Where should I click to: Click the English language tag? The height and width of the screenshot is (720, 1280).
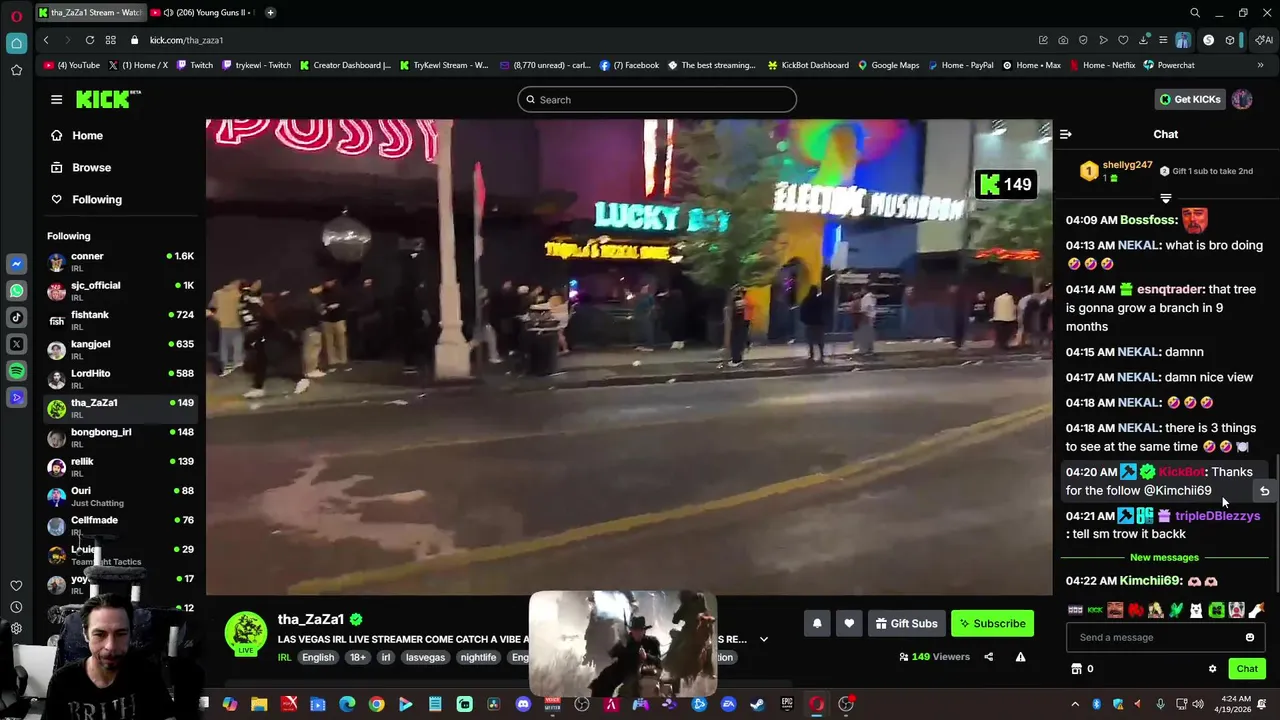[318, 657]
